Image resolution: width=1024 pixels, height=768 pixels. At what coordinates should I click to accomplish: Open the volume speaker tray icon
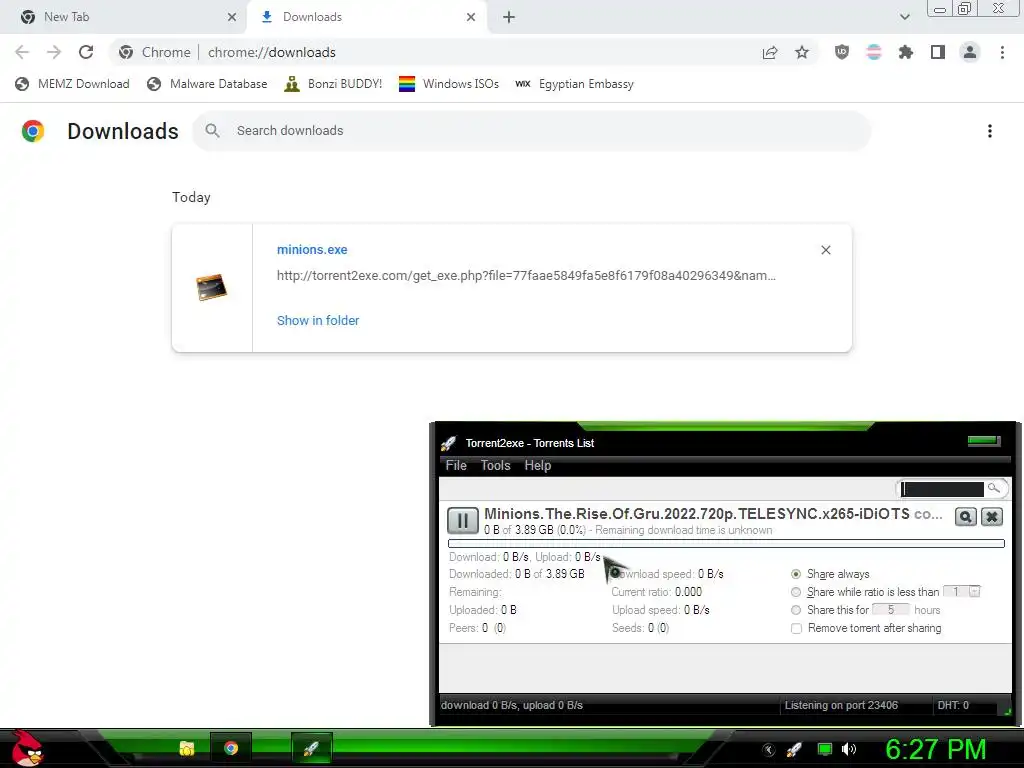pos(849,749)
